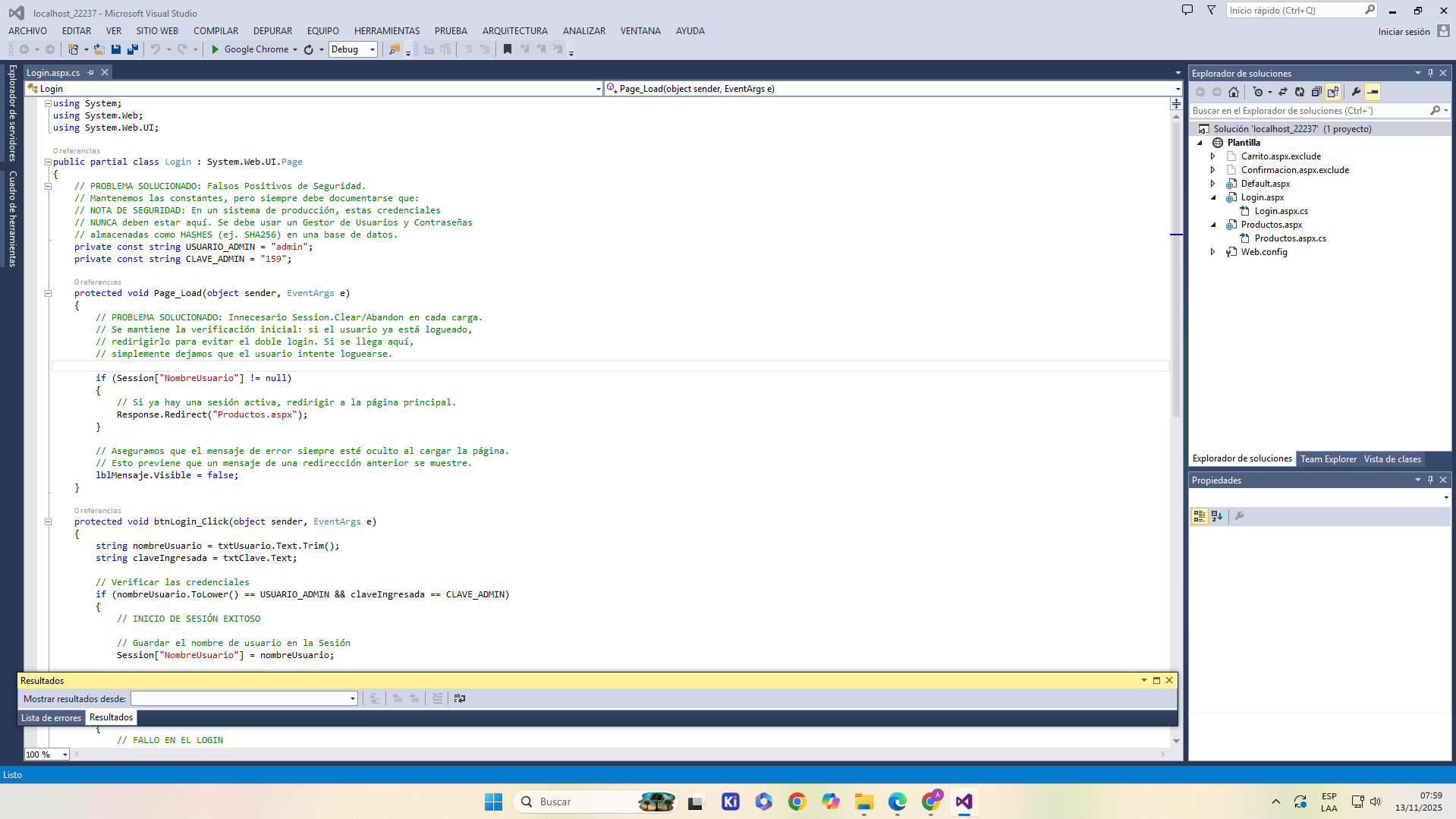The height and width of the screenshot is (819, 1456).
Task: Start debugging with the green play arrow
Action: click(215, 49)
